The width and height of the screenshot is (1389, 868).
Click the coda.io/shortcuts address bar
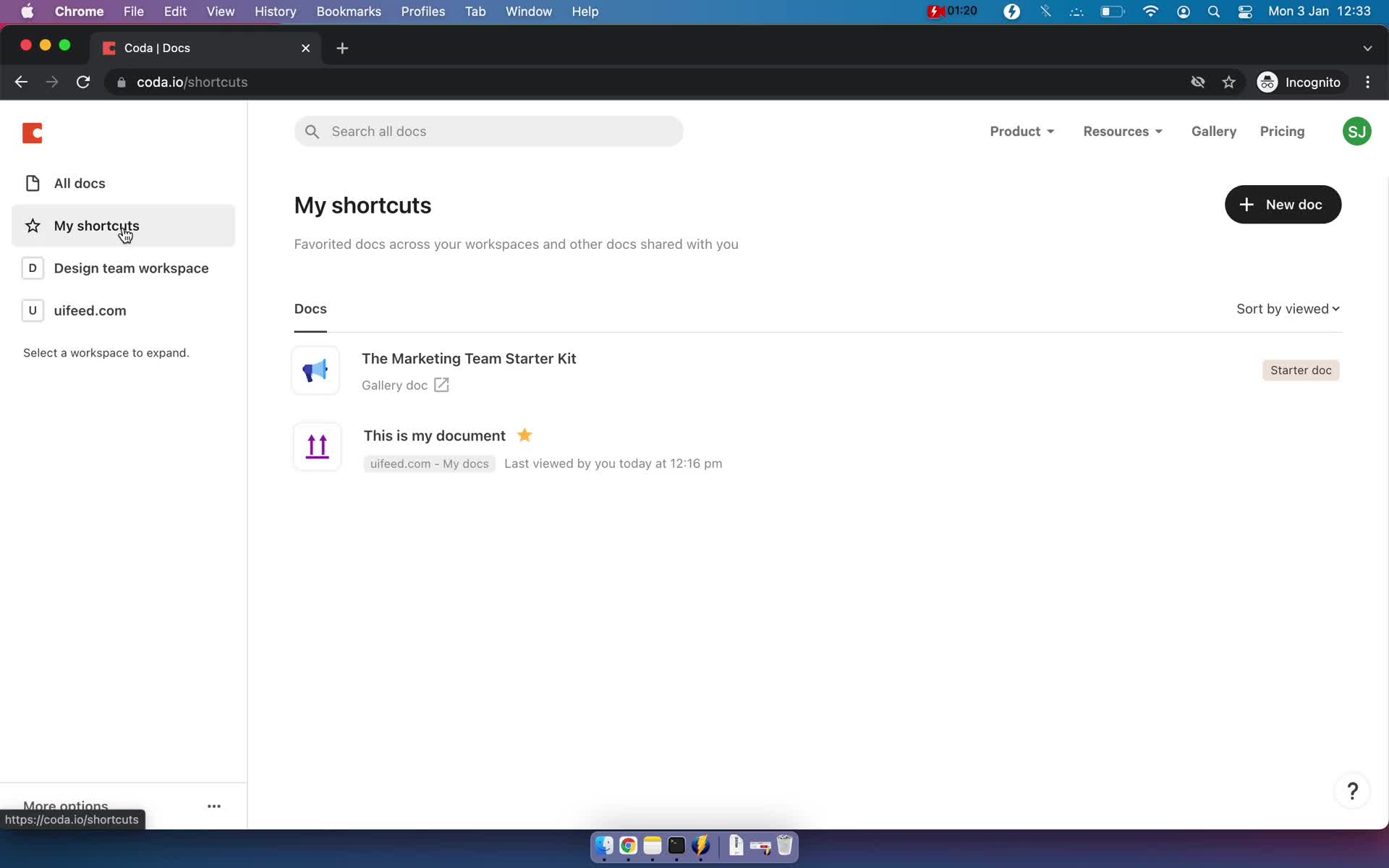[x=192, y=82]
